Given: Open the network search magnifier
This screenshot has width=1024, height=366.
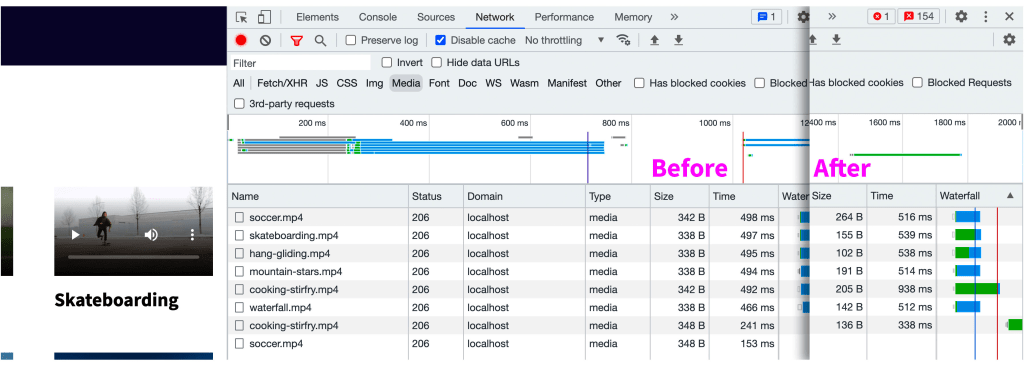Looking at the screenshot, I should 320,40.
